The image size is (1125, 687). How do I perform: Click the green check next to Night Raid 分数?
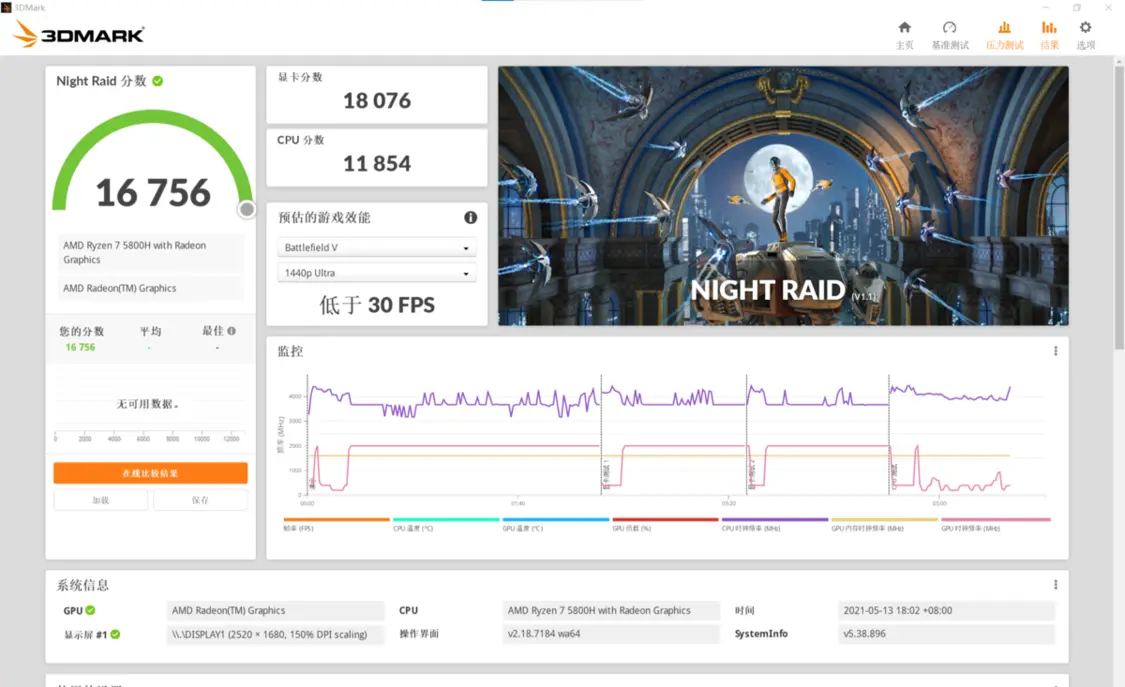[x=158, y=81]
